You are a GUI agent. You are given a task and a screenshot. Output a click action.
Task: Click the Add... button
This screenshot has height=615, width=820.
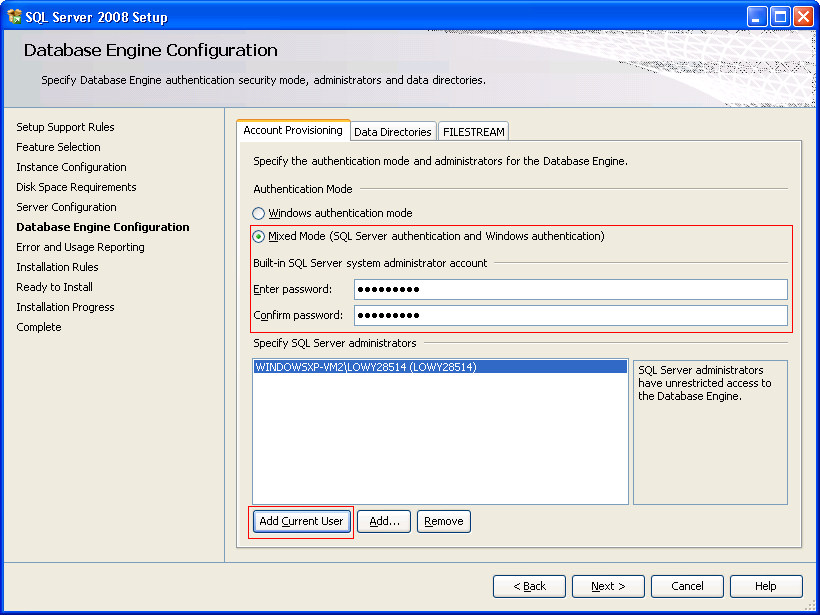pyautogui.click(x=384, y=521)
